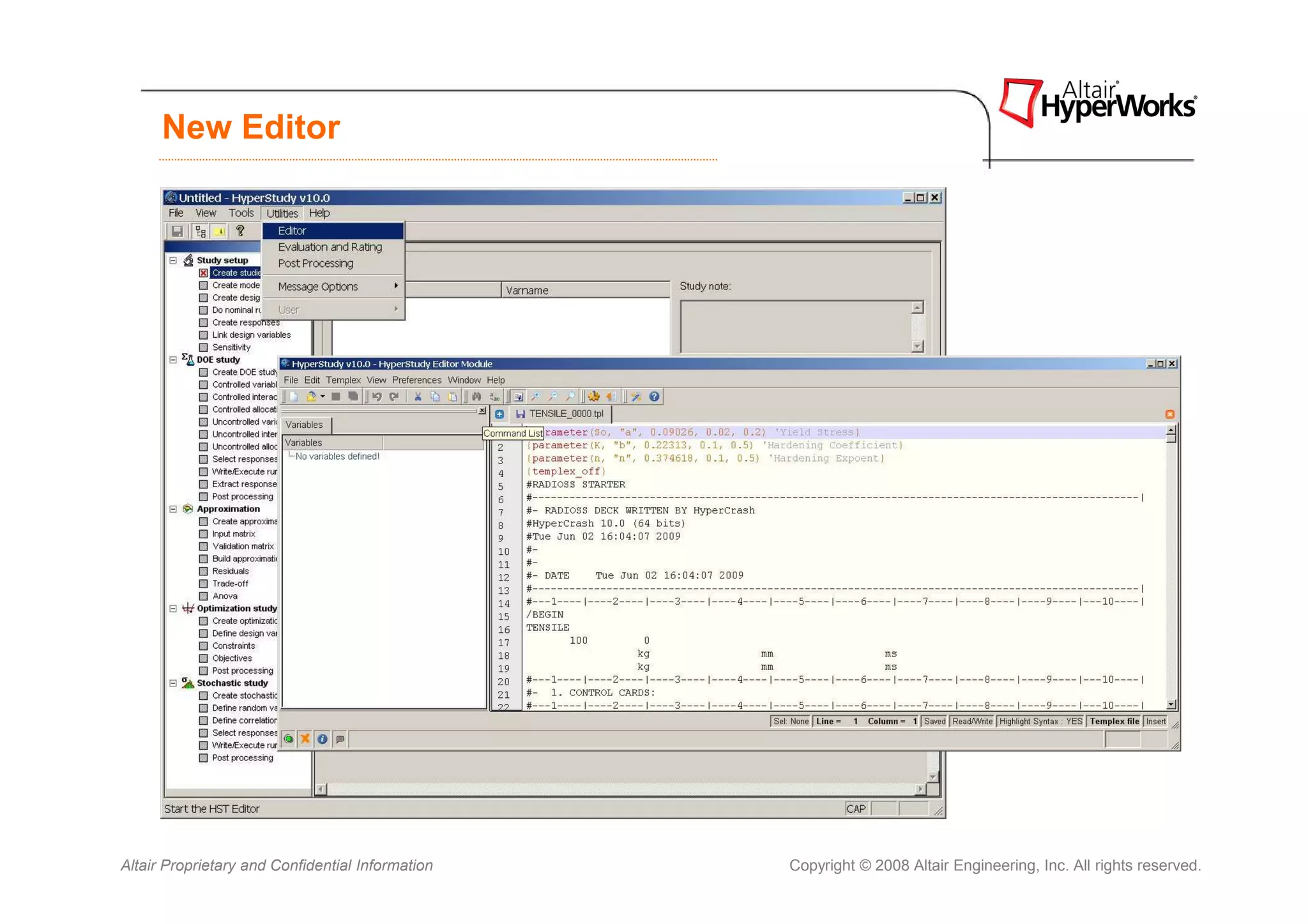Screen dimensions: 1308x924
Task: Click the Zoom In magnifier icon
Action: [x=535, y=397]
